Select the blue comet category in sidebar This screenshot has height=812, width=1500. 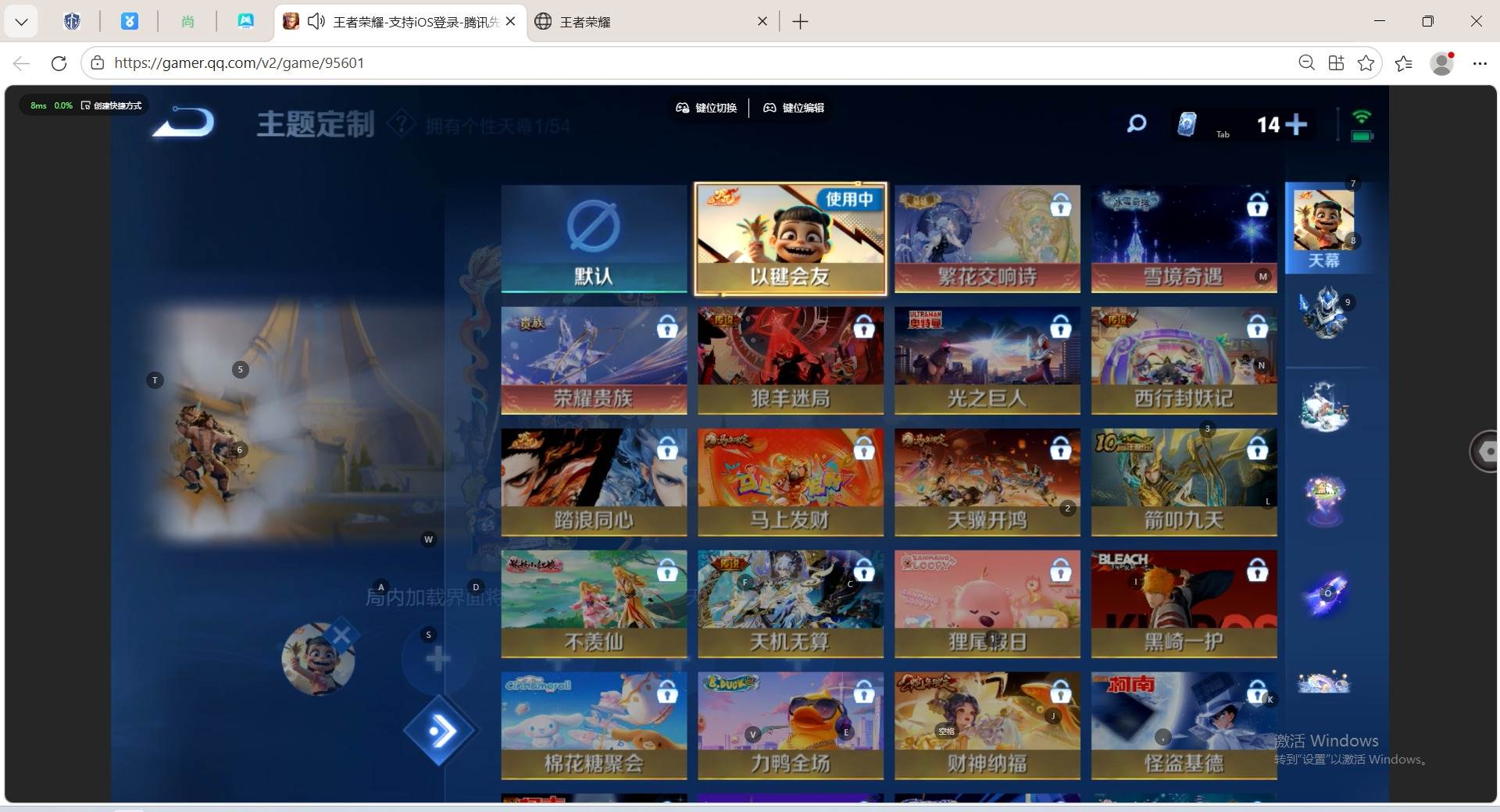click(1324, 593)
